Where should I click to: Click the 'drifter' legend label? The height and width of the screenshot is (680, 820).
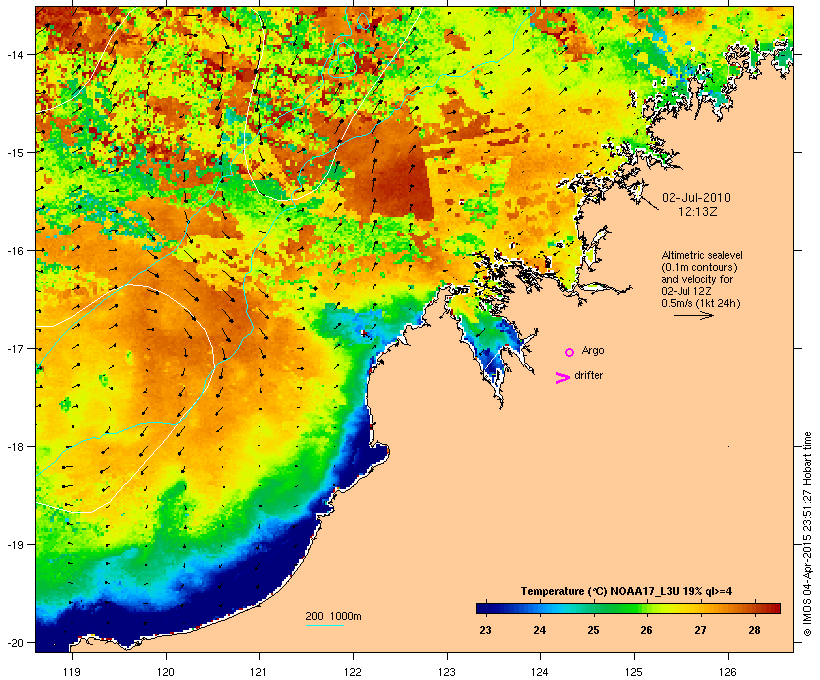[588, 375]
